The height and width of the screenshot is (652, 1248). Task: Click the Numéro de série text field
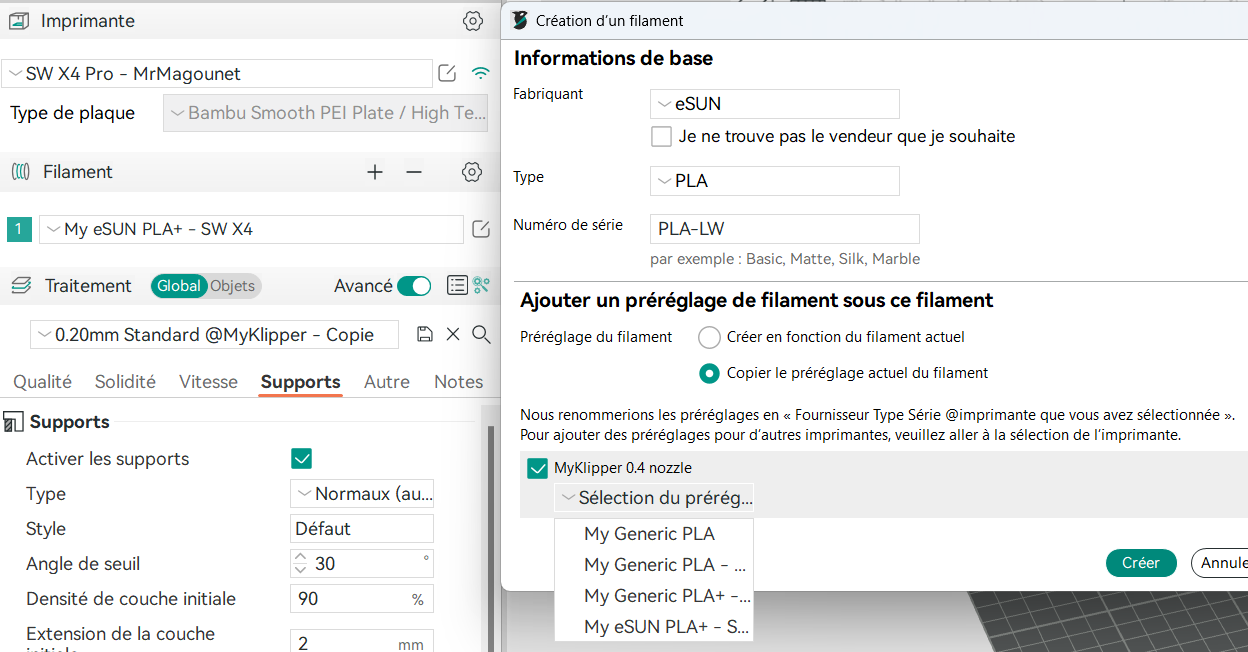784,229
